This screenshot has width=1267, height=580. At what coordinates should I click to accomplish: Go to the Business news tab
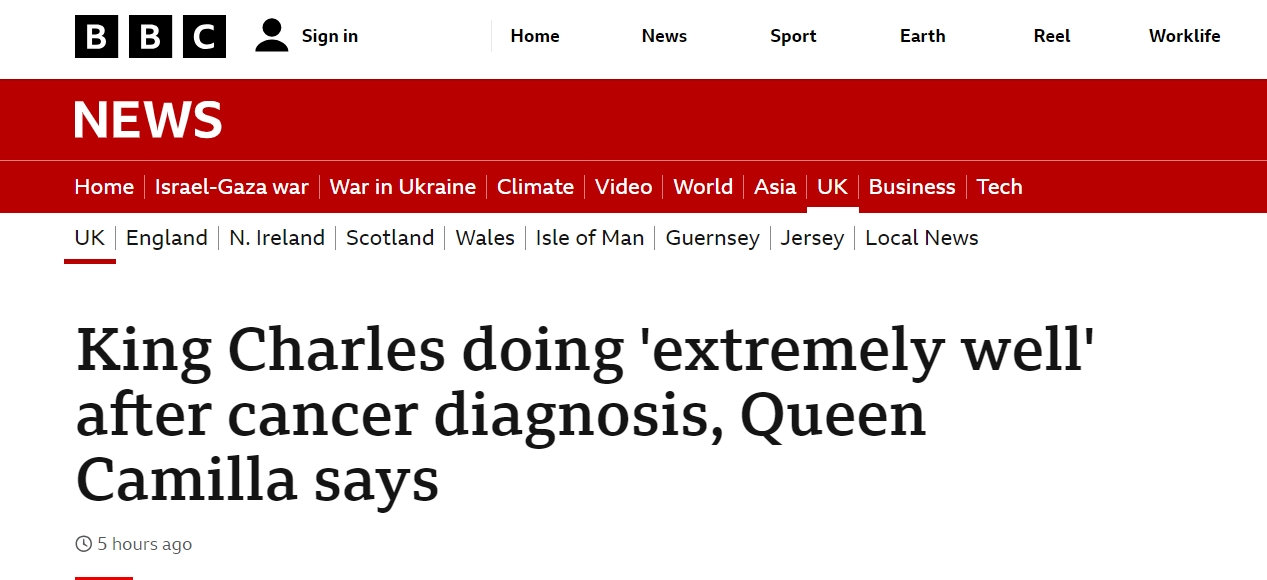pyautogui.click(x=911, y=187)
